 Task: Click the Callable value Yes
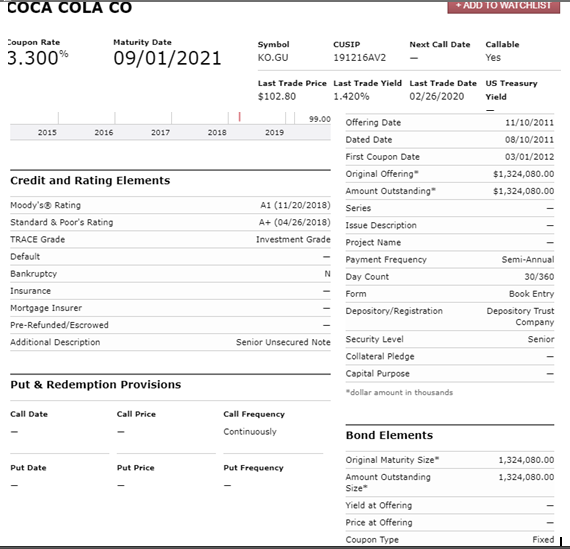[493, 57]
